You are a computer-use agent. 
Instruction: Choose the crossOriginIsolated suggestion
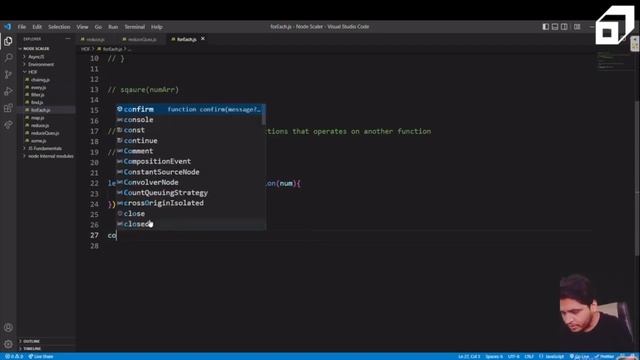tap(189, 203)
